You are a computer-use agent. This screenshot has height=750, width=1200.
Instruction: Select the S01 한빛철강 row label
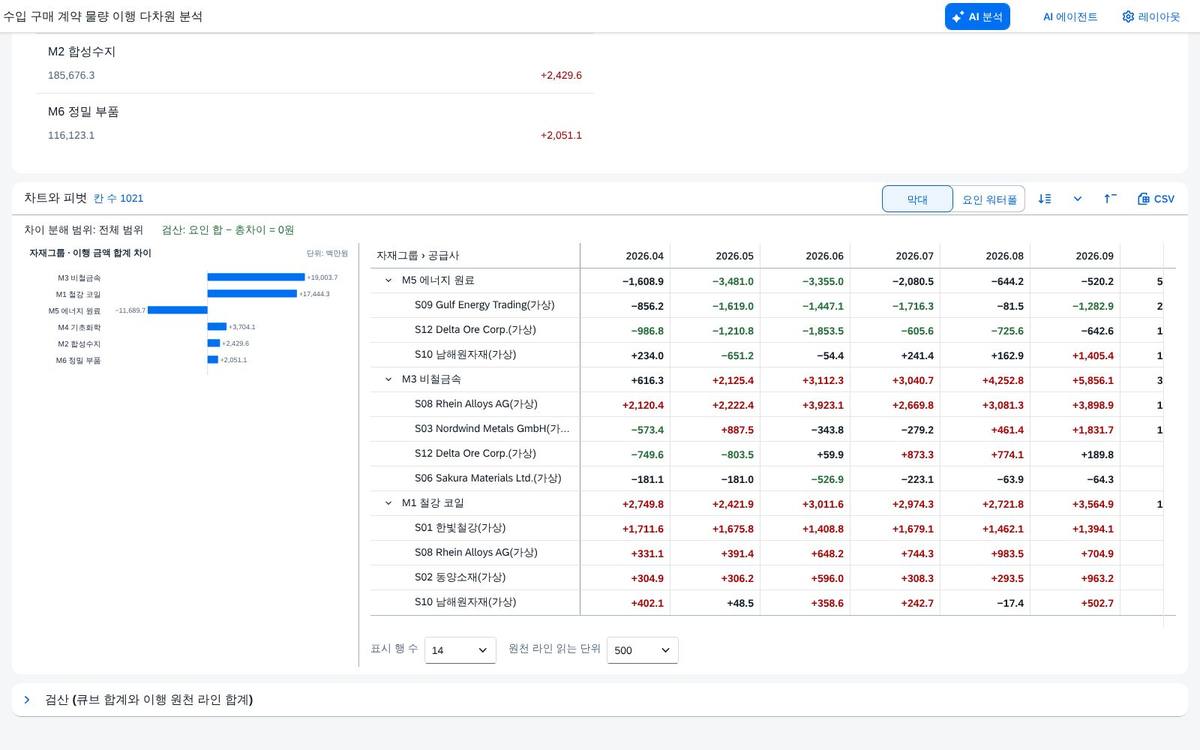click(461, 528)
